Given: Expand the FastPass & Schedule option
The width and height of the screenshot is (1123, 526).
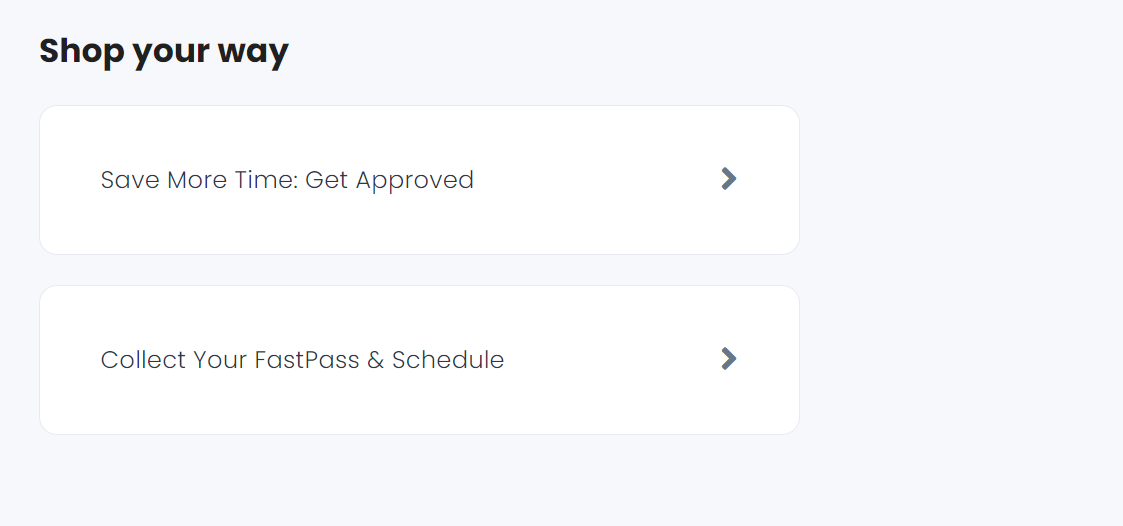Looking at the screenshot, I should coord(728,359).
